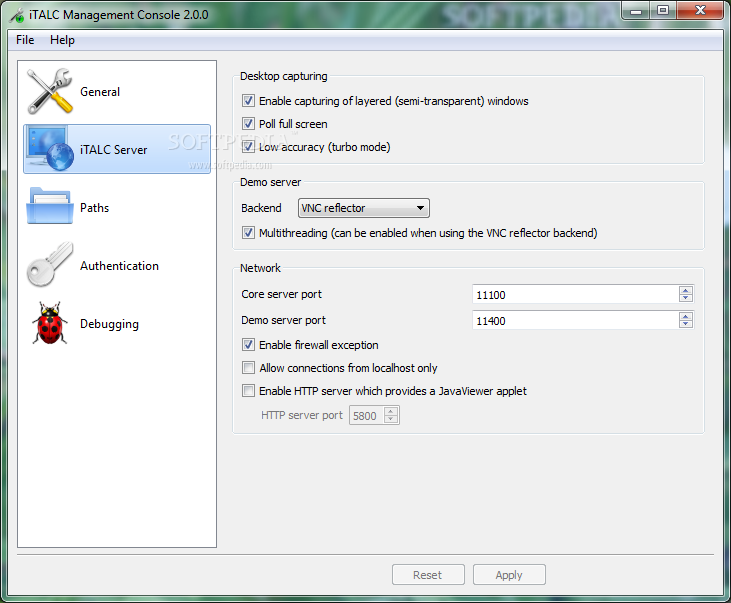Click the Apply button
This screenshot has width=731, height=603.
(x=509, y=575)
